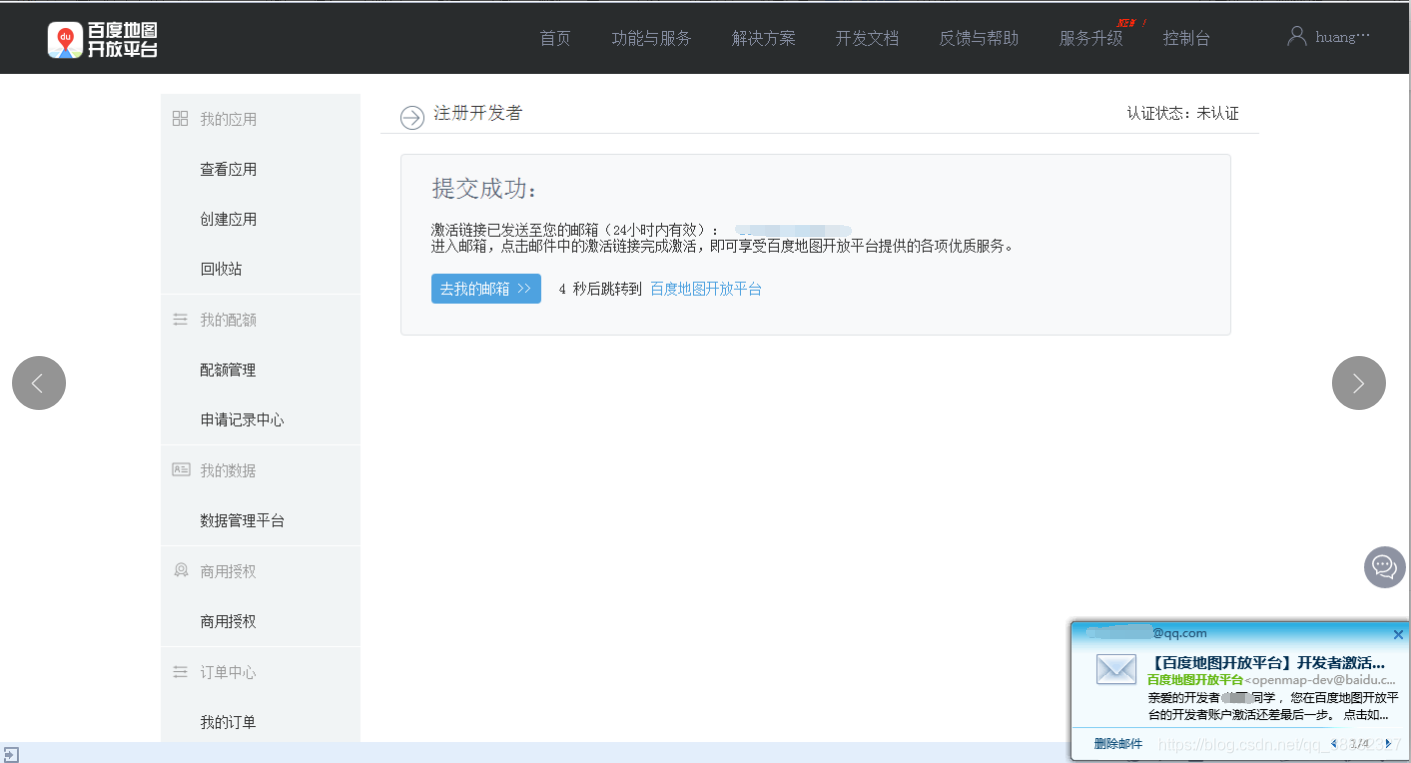Image resolution: width=1411 pixels, height=763 pixels.
Task: Click the 订单中心 section icon
Action: [180, 672]
